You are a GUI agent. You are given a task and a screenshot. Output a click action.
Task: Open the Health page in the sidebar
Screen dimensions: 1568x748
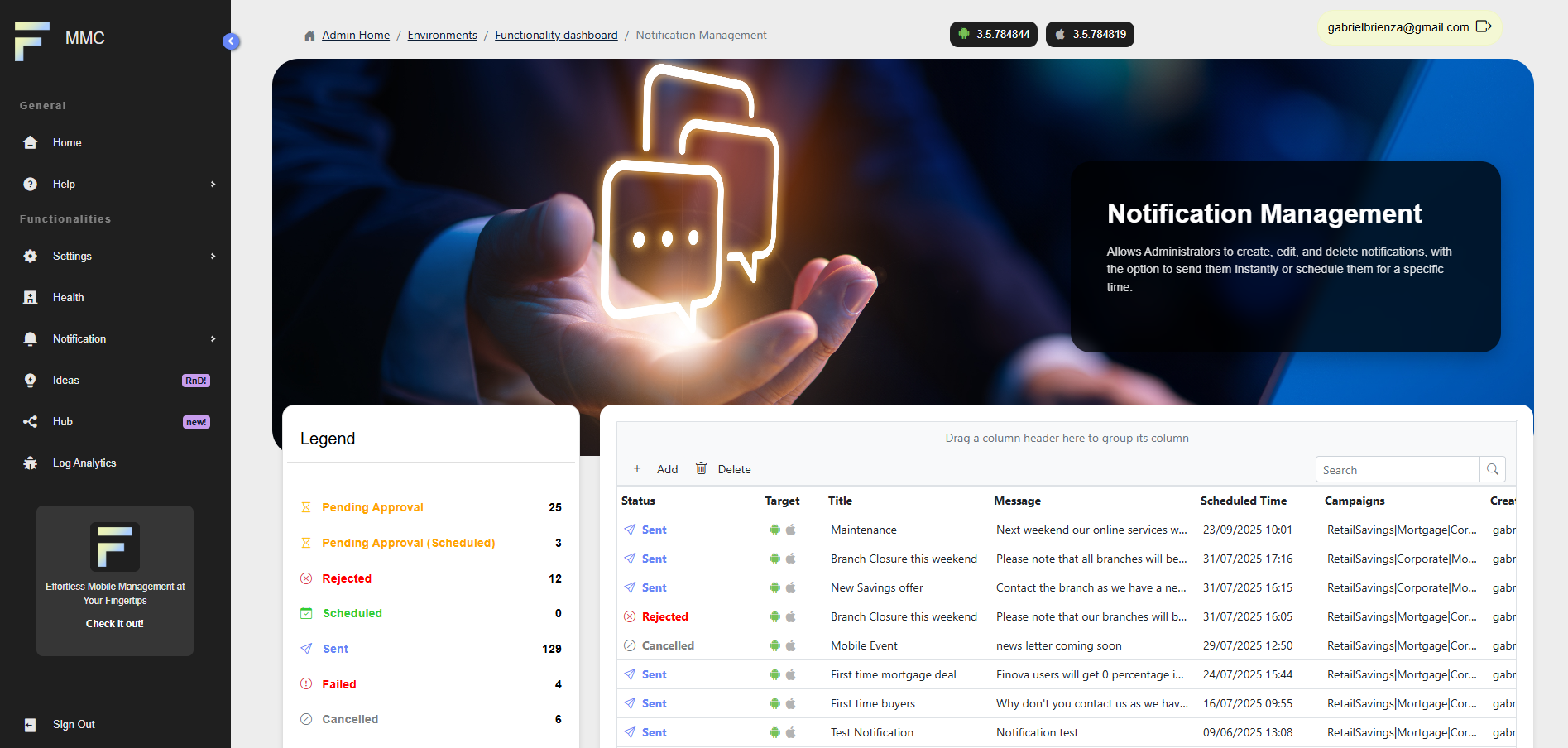[68, 297]
